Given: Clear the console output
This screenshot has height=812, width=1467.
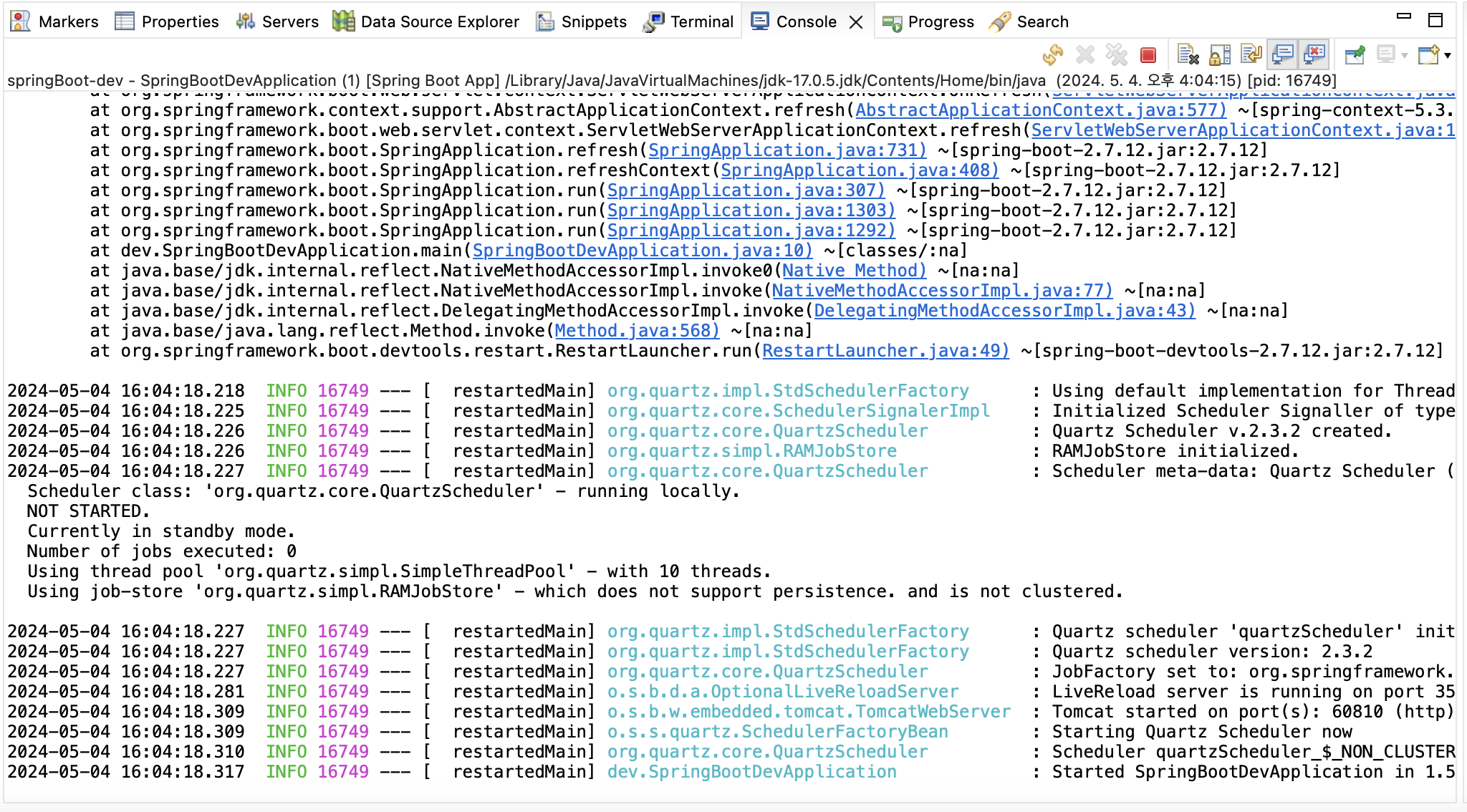Looking at the screenshot, I should pyautogui.click(x=1188, y=54).
